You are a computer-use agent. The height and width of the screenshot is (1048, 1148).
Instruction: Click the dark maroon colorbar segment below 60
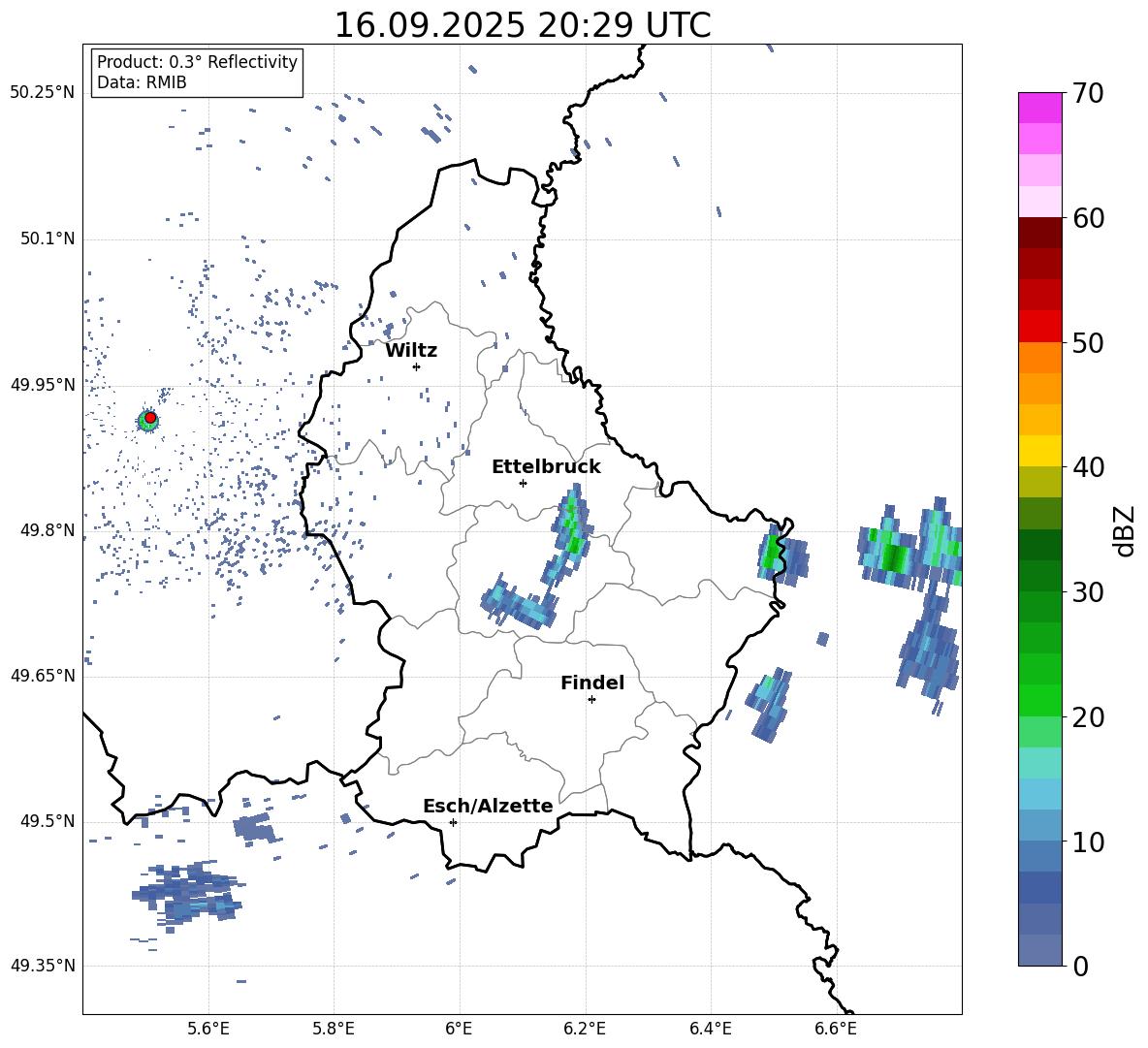(1039, 233)
